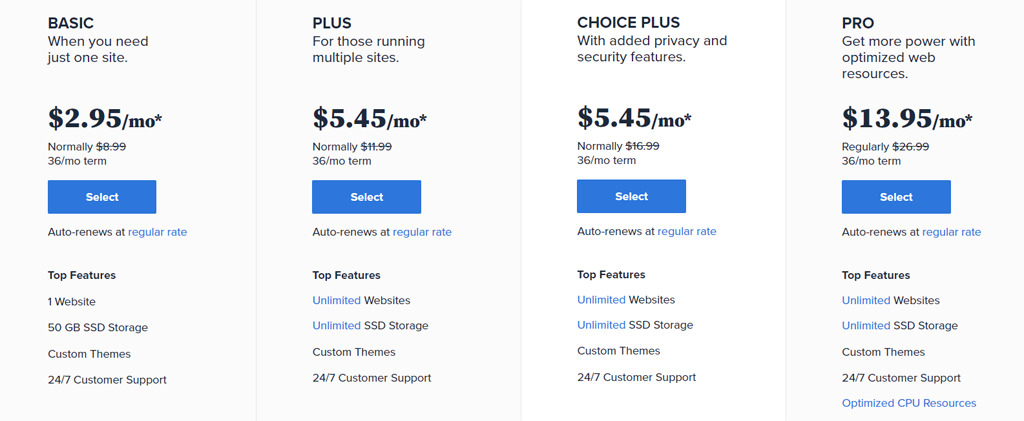This screenshot has width=1024, height=421.
Task: Click Unlimited Websites link in CHOICE PLUS plan
Action: tap(601, 300)
